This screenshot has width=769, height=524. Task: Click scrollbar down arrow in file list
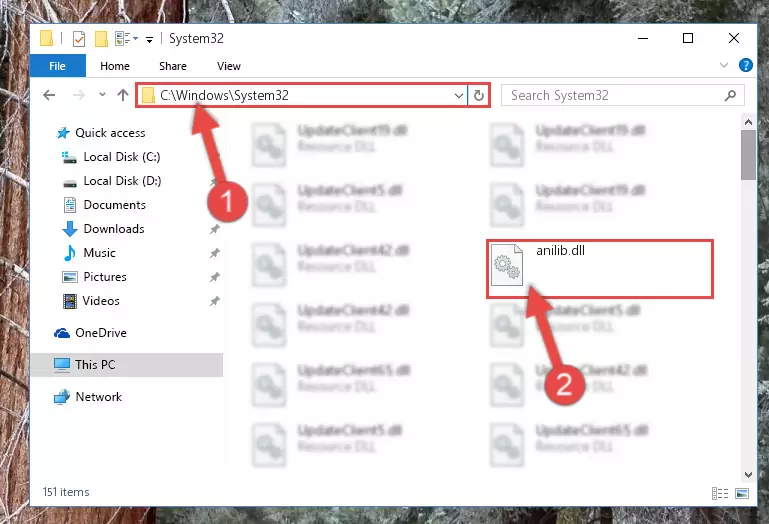(x=748, y=474)
